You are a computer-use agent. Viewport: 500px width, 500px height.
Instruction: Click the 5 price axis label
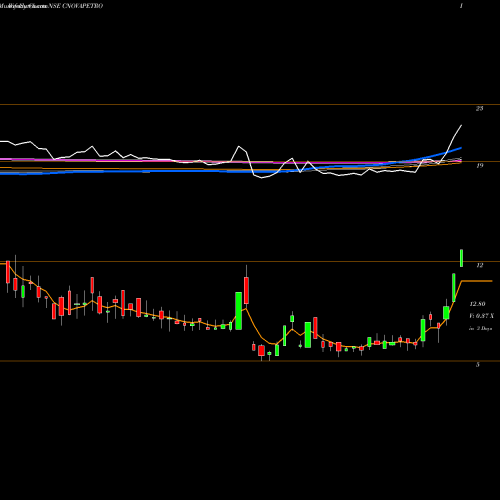coord(478,365)
